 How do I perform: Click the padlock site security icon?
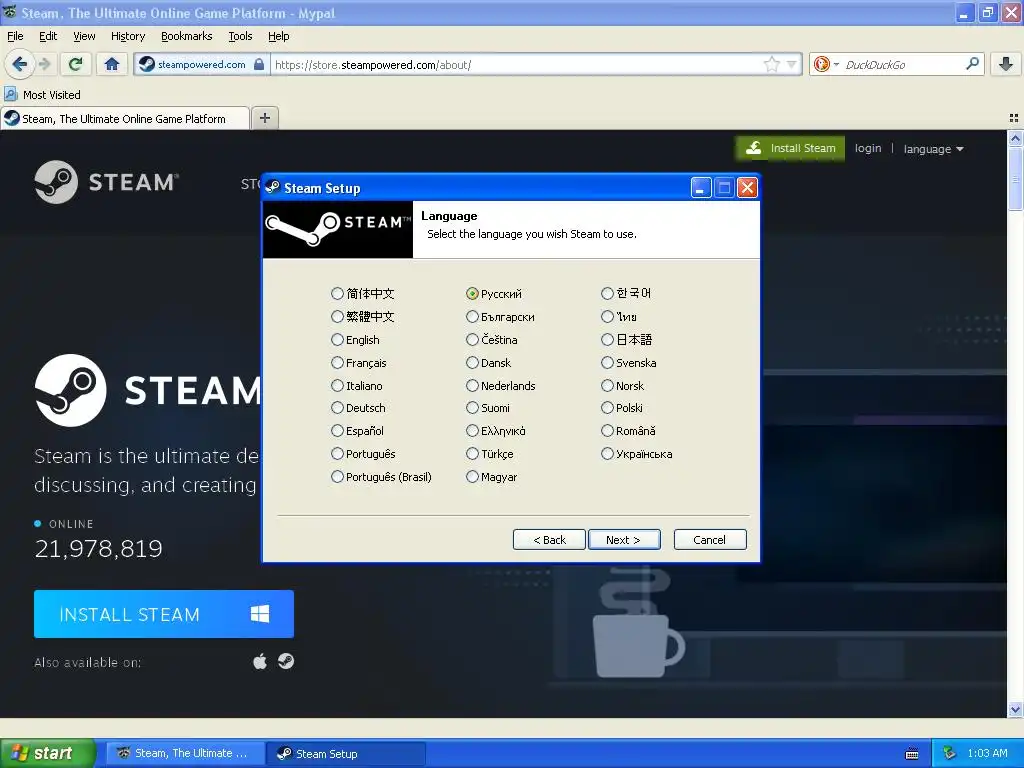point(259,64)
